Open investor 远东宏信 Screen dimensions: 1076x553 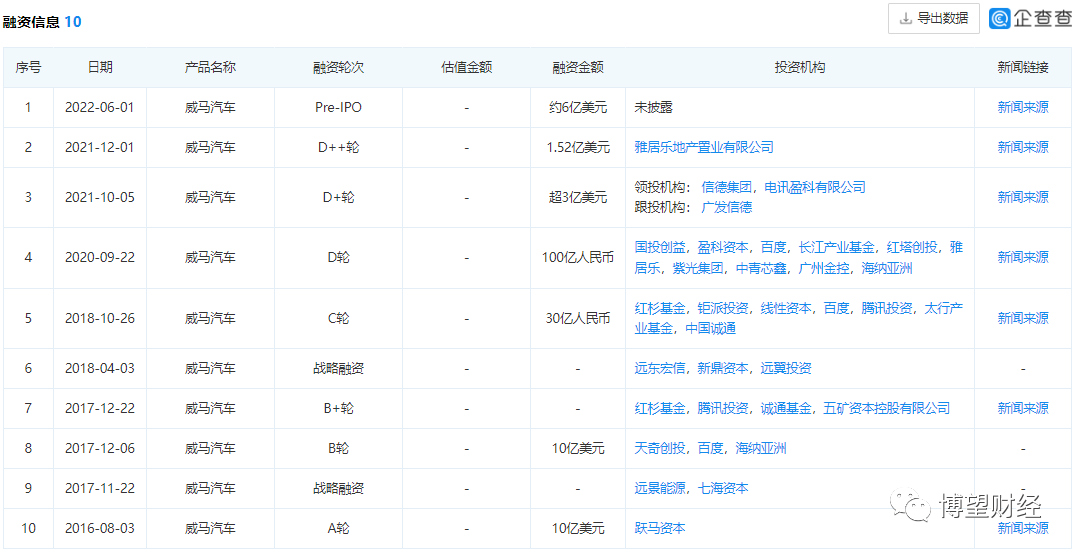[x=660, y=368]
